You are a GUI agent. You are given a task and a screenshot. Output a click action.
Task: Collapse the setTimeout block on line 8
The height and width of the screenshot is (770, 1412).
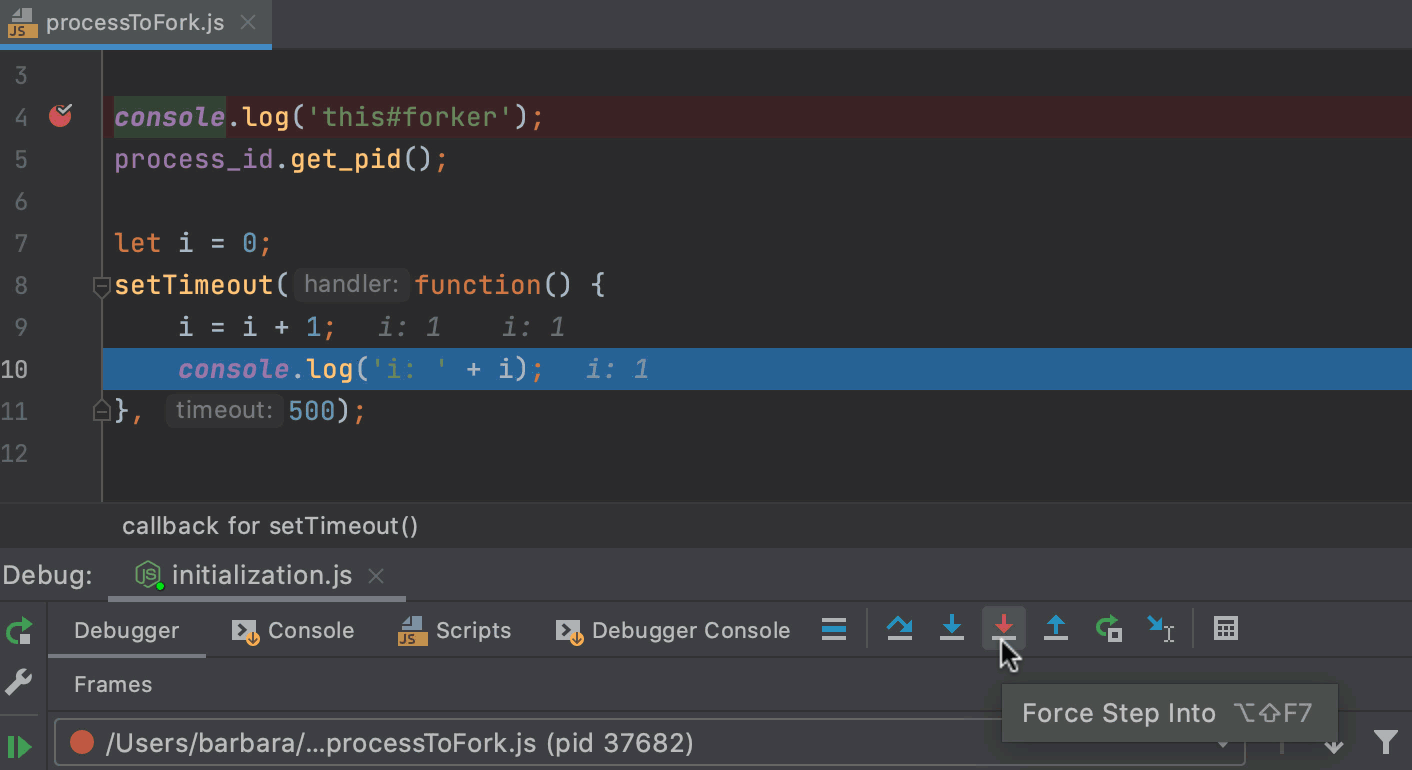point(101,287)
